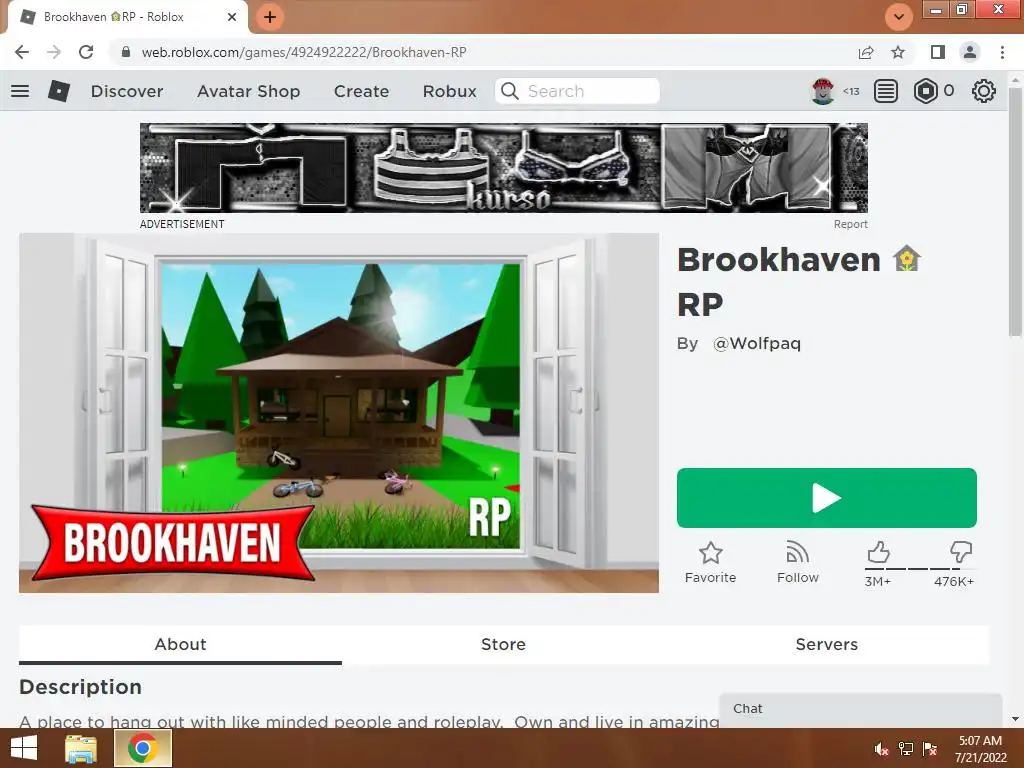Share this page from address bar

[x=866, y=52]
